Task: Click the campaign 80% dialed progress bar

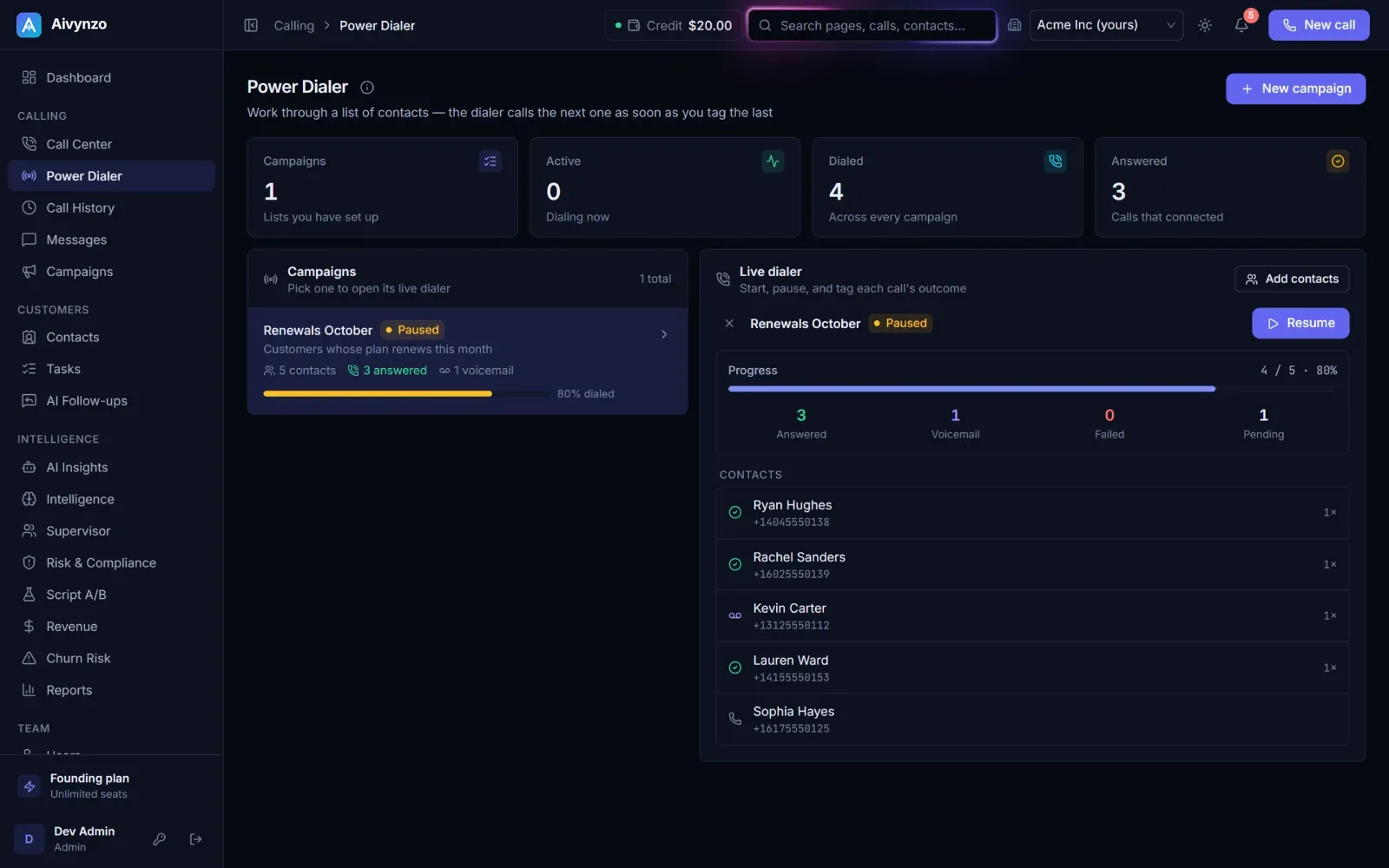Action: pyautogui.click(x=405, y=393)
